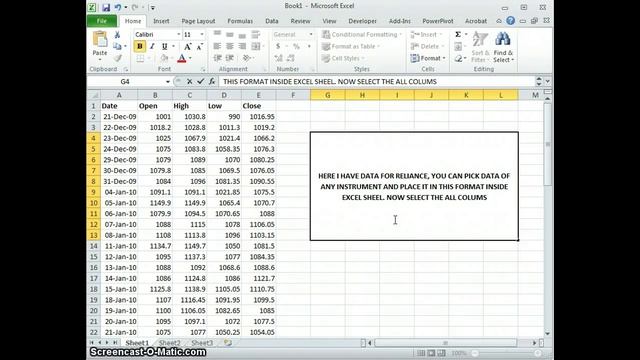Toggle Italic formatting button
The height and width of the screenshot is (360, 640).
(152, 47)
